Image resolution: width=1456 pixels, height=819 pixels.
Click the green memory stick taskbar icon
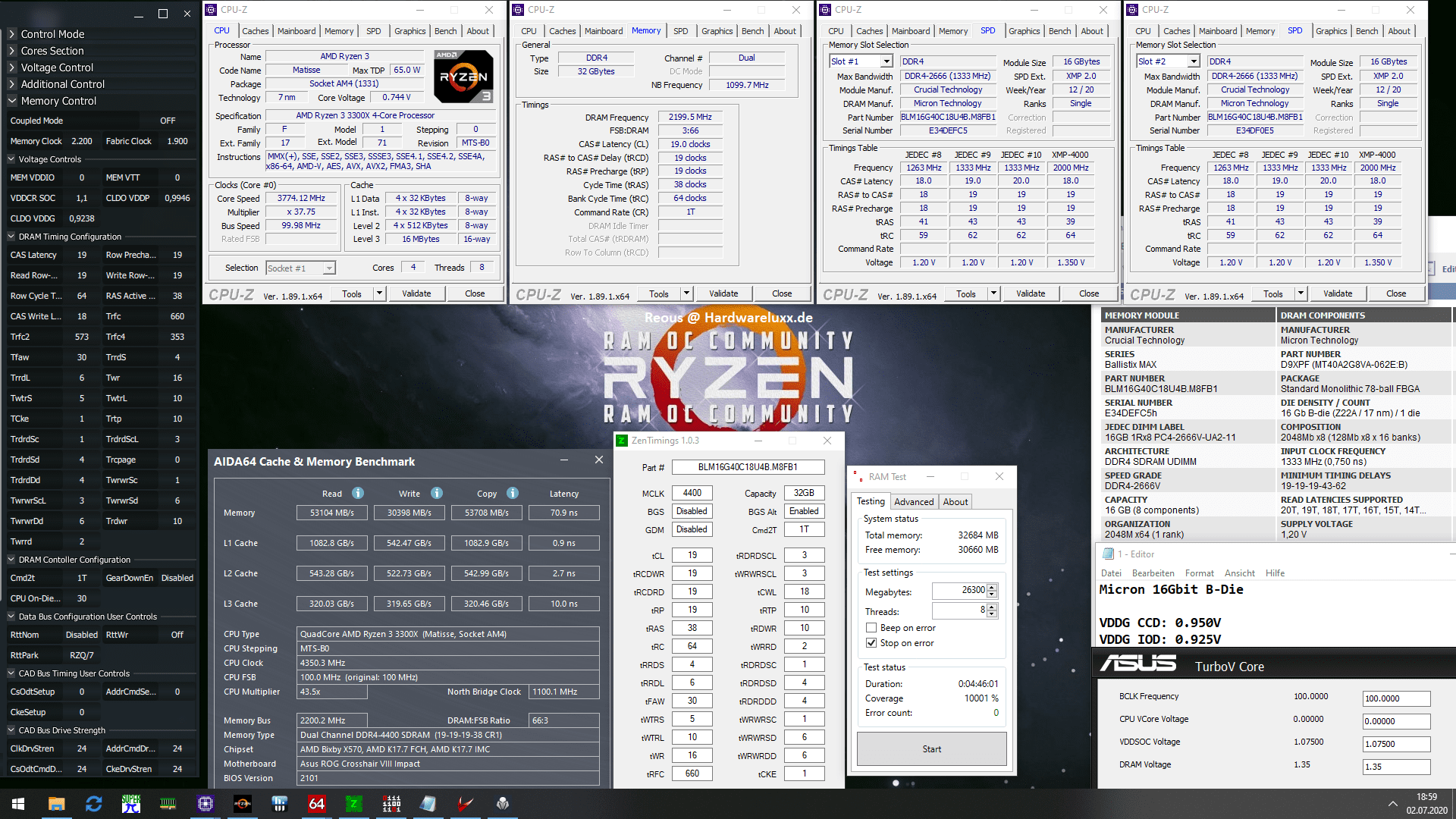click(x=168, y=804)
